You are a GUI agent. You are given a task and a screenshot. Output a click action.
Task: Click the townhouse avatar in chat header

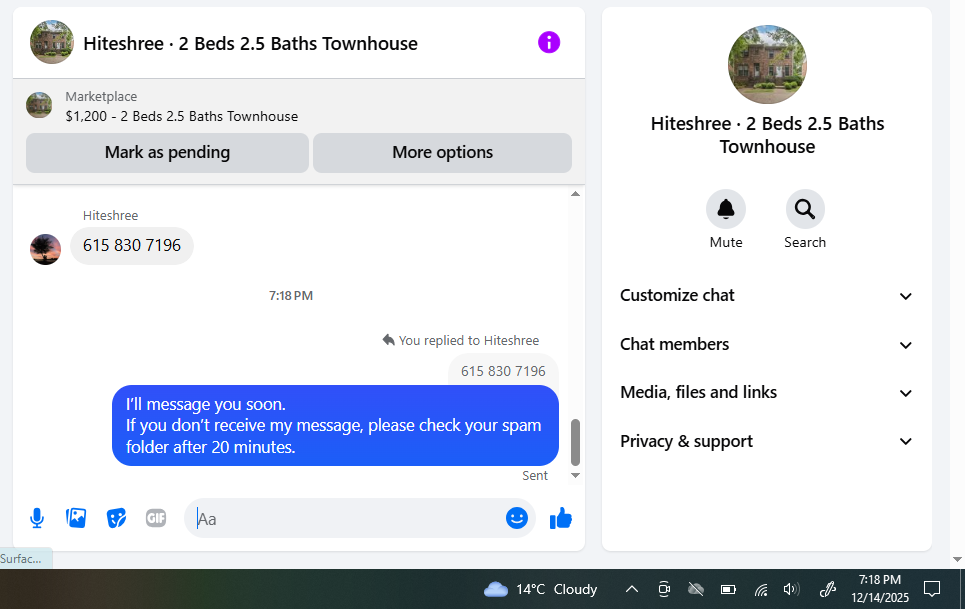[x=52, y=42]
